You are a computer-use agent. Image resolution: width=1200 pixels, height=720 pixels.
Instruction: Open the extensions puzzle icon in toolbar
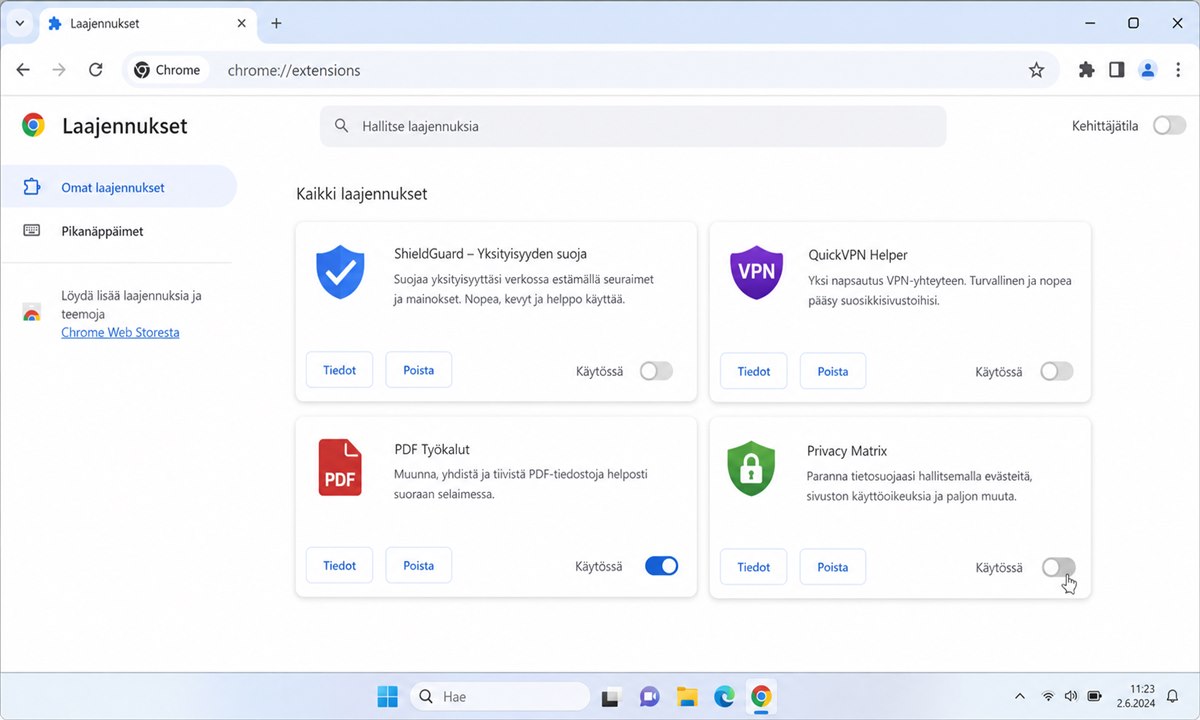pyautogui.click(x=1087, y=70)
